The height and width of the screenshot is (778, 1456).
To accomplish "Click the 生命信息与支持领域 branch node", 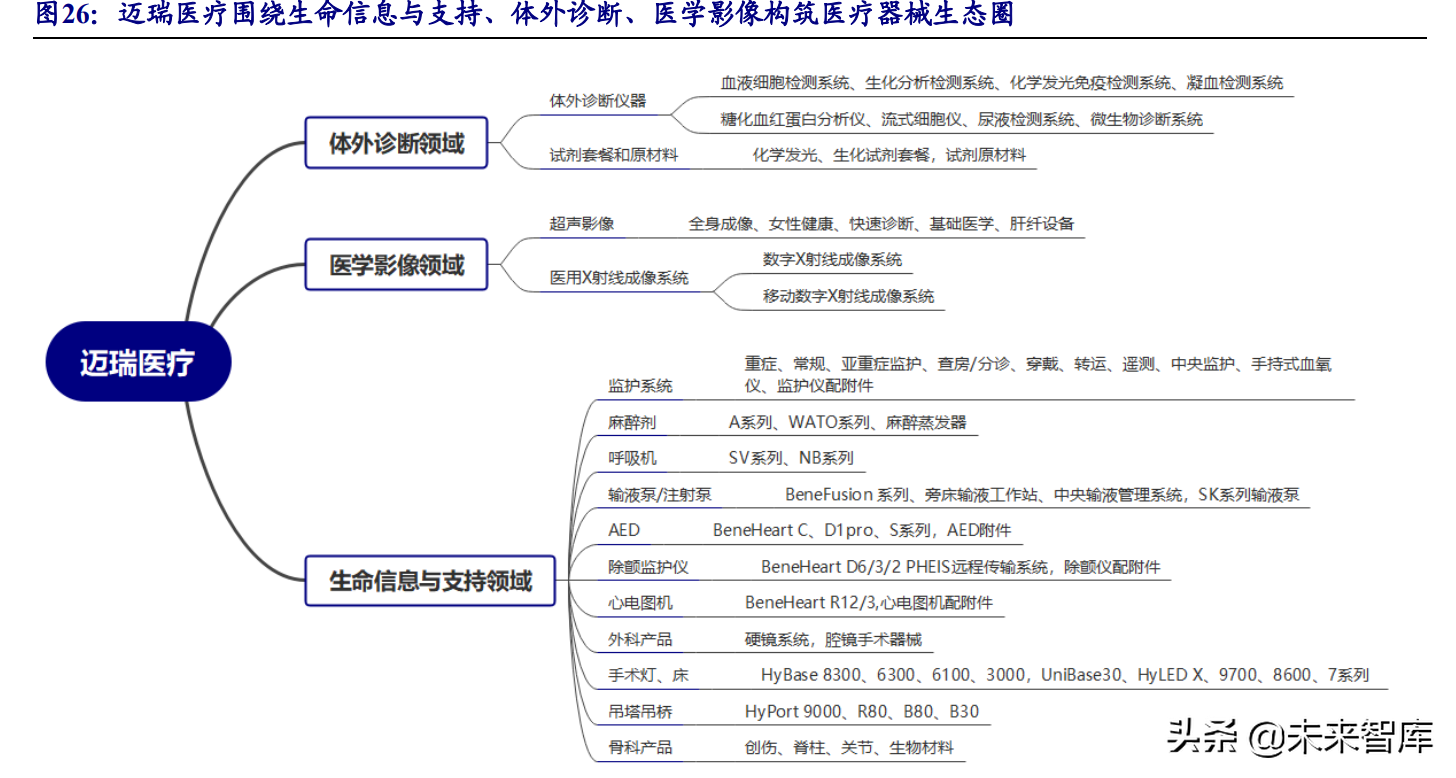I will [430, 580].
